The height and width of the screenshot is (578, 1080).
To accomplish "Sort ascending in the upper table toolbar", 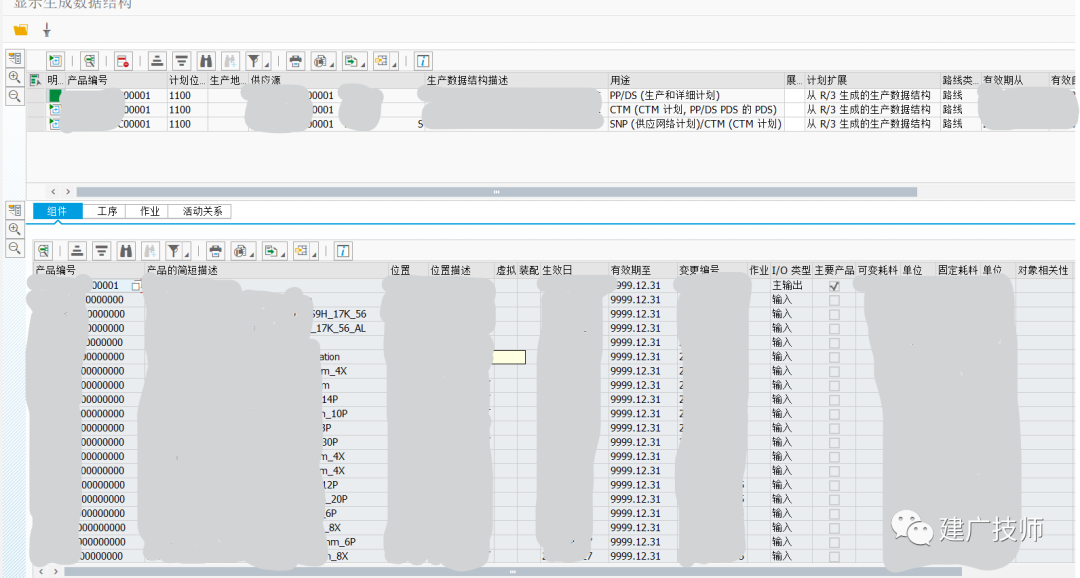I will [157, 61].
